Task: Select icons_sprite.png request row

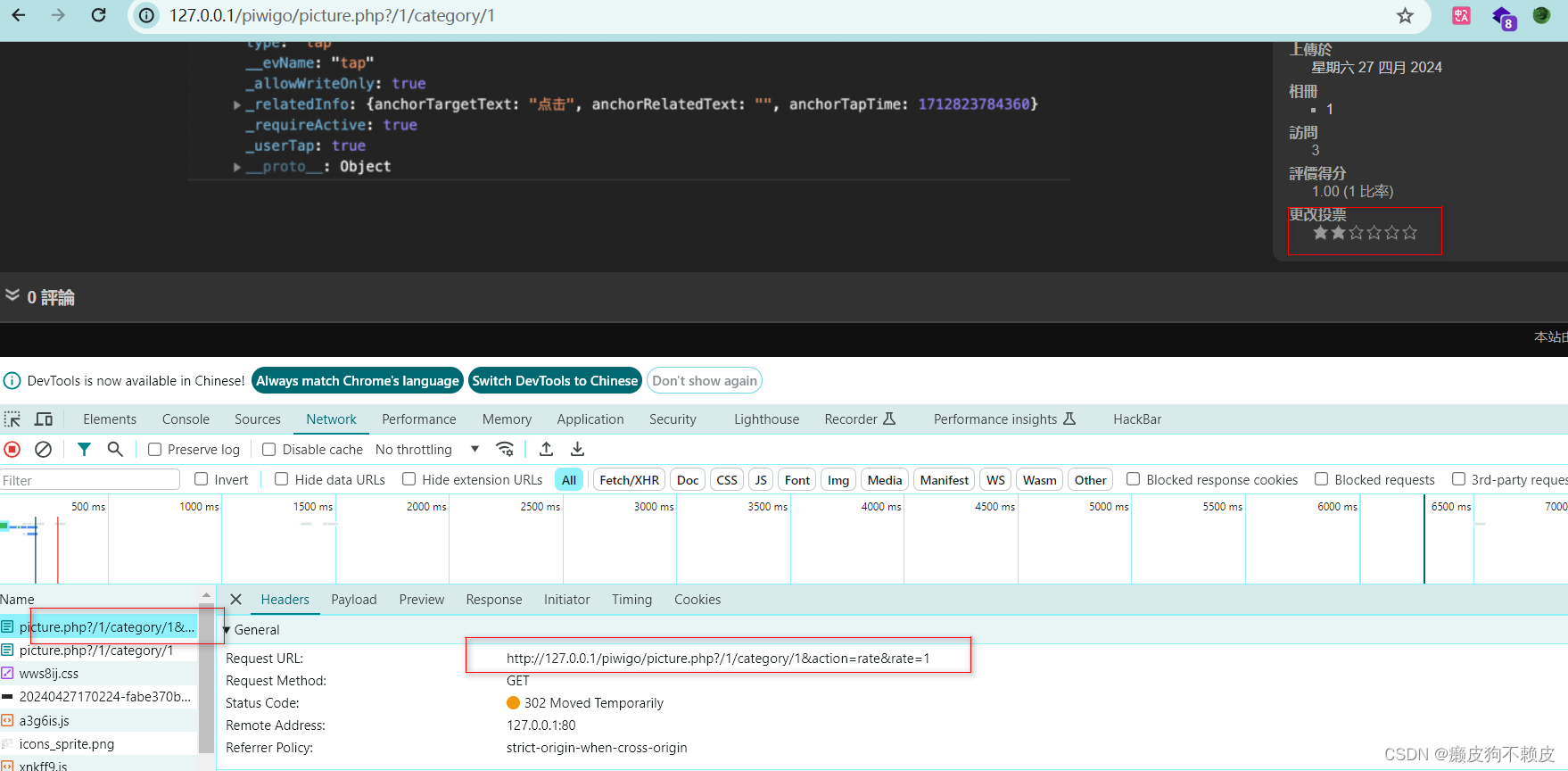Action: pos(99,744)
